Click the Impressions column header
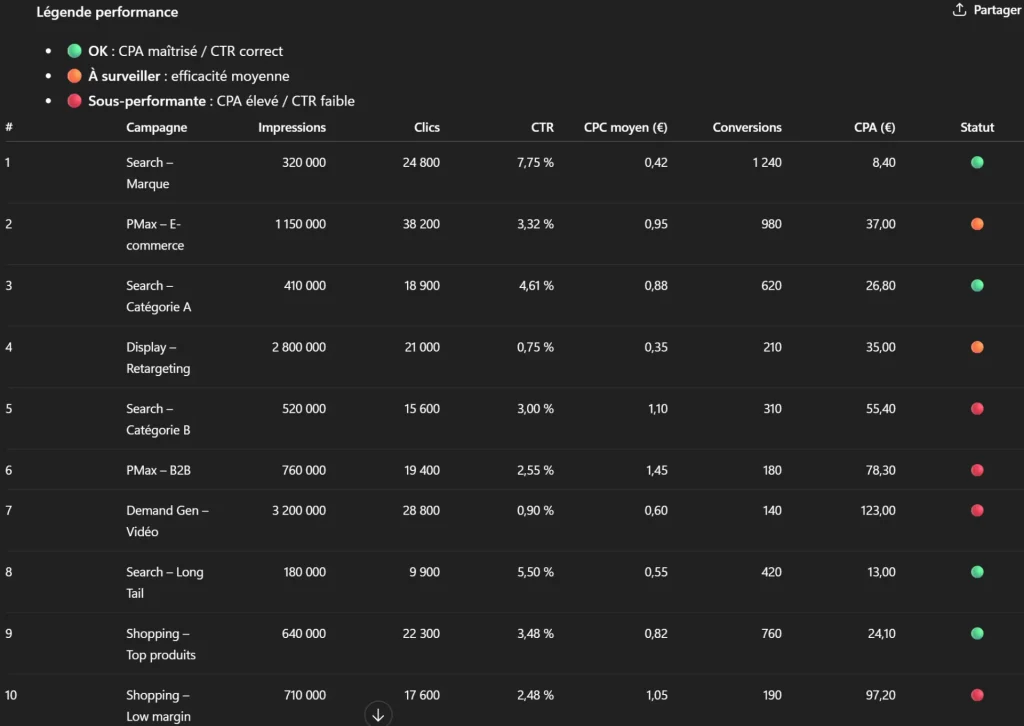This screenshot has width=1024, height=726. [292, 128]
